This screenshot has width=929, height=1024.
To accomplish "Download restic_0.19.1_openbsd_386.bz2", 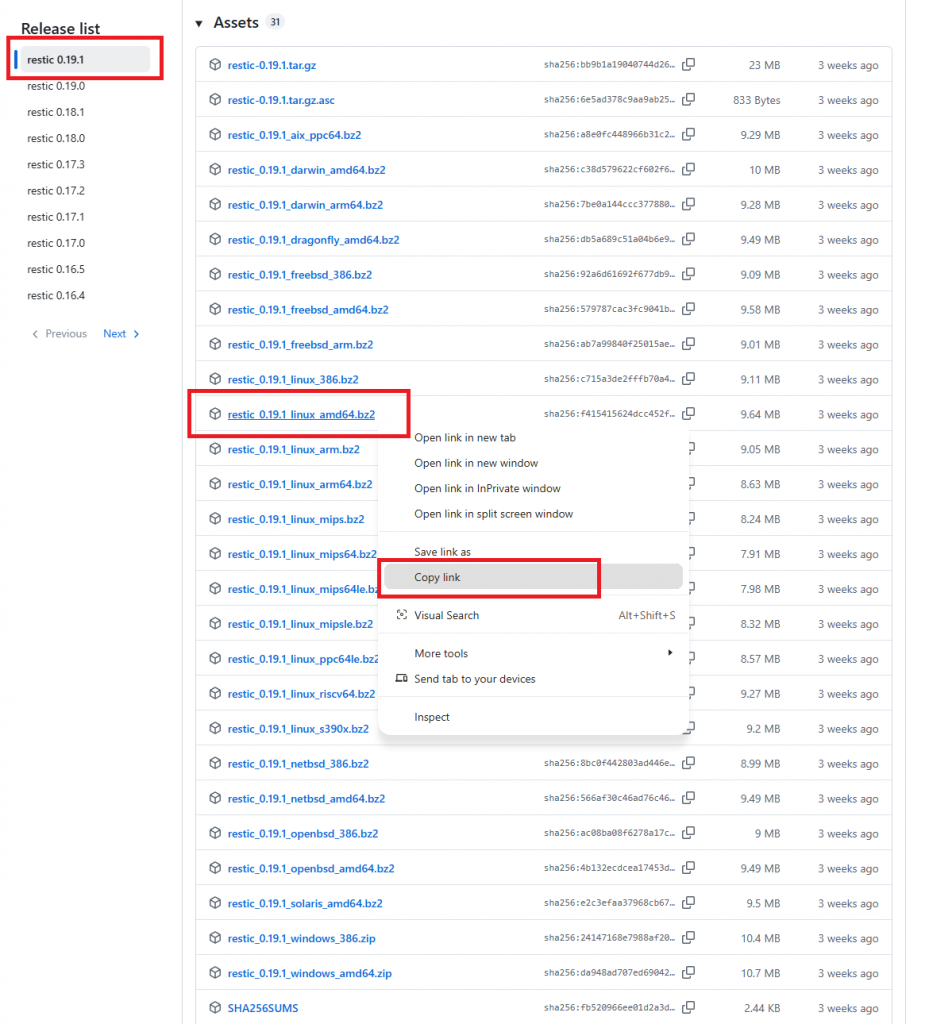I will 303,833.
